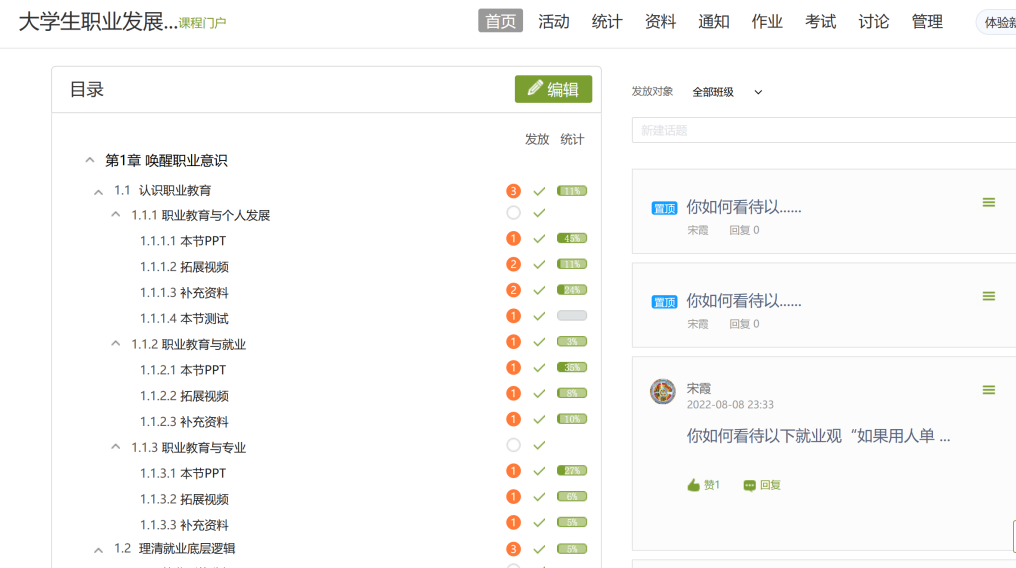Image resolution: width=1016 pixels, height=568 pixels.
Task: Click orange badge 3 on 1.2 理清就业底层逻辑 row
Action: point(513,549)
